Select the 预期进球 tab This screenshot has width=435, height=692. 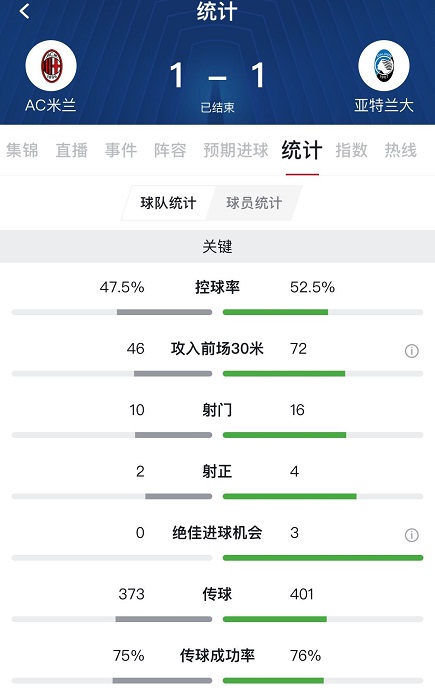tap(236, 150)
